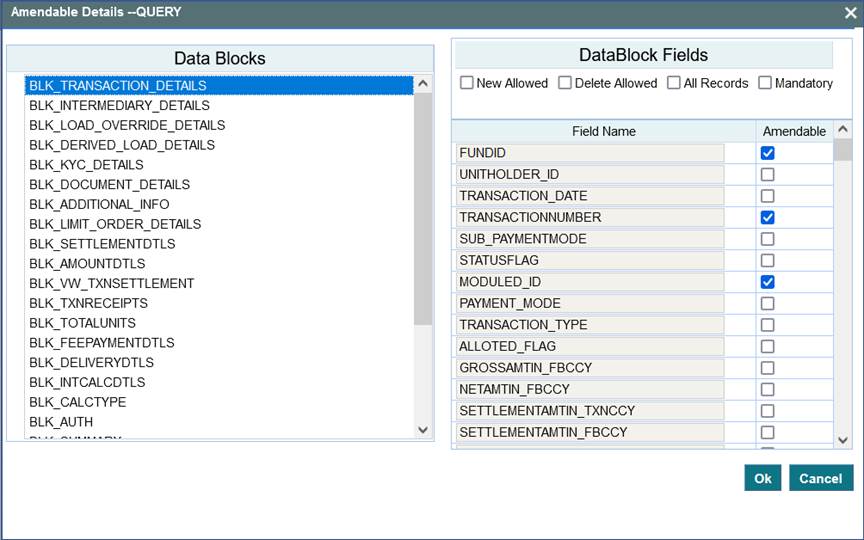This screenshot has width=864, height=540.
Task: Mark TRANSACTION_TYPE as amendable
Action: coord(768,325)
